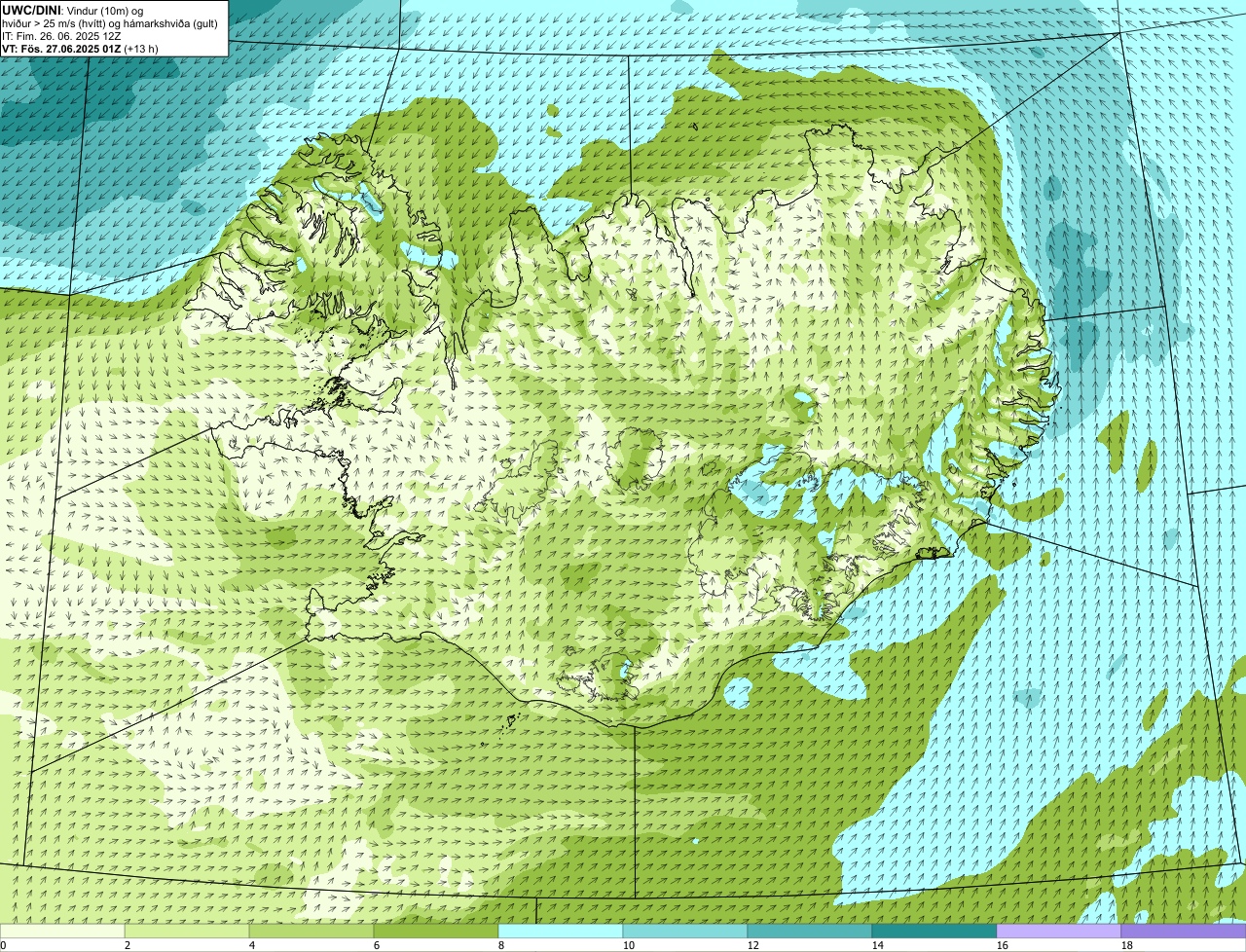1246x952 pixels.
Task: Choose the darker green 6–8 m/s legend swatch
Action: [436, 931]
